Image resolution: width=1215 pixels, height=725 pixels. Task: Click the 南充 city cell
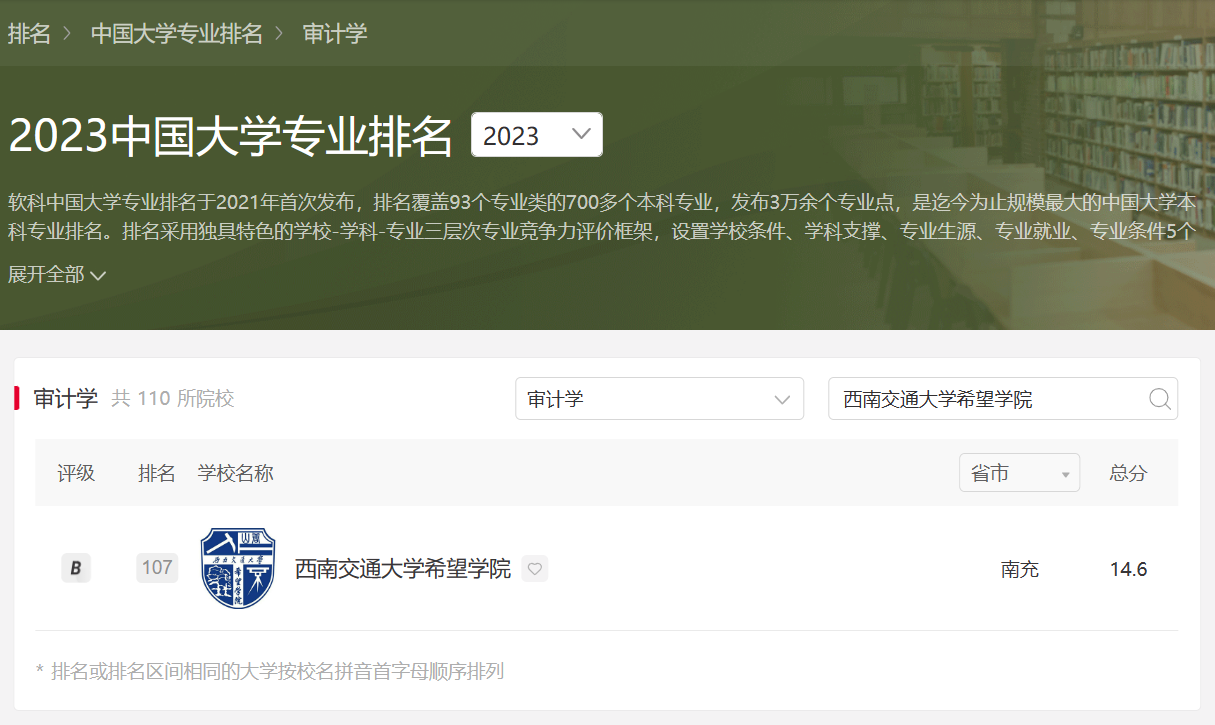pyautogui.click(x=1020, y=570)
